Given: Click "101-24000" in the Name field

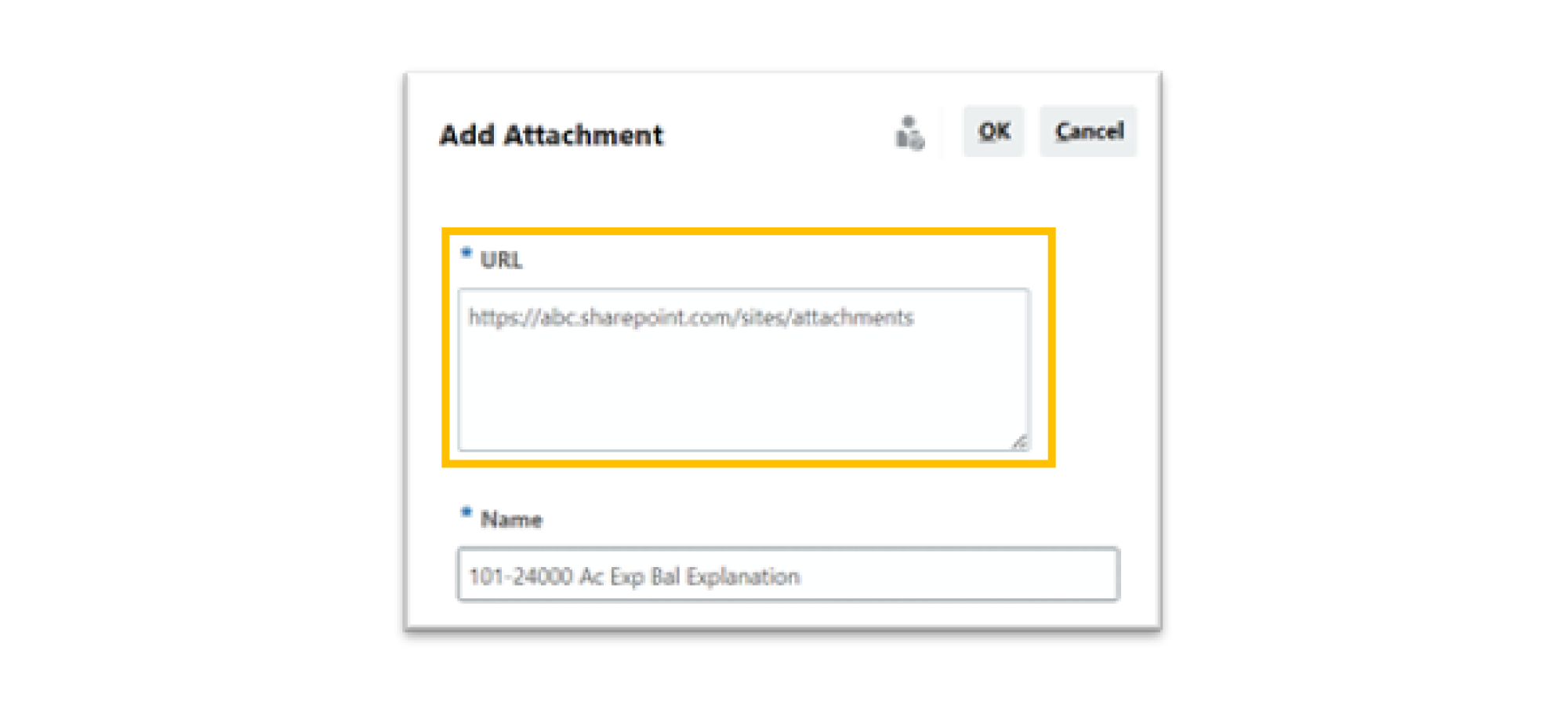Looking at the screenshot, I should (521, 576).
